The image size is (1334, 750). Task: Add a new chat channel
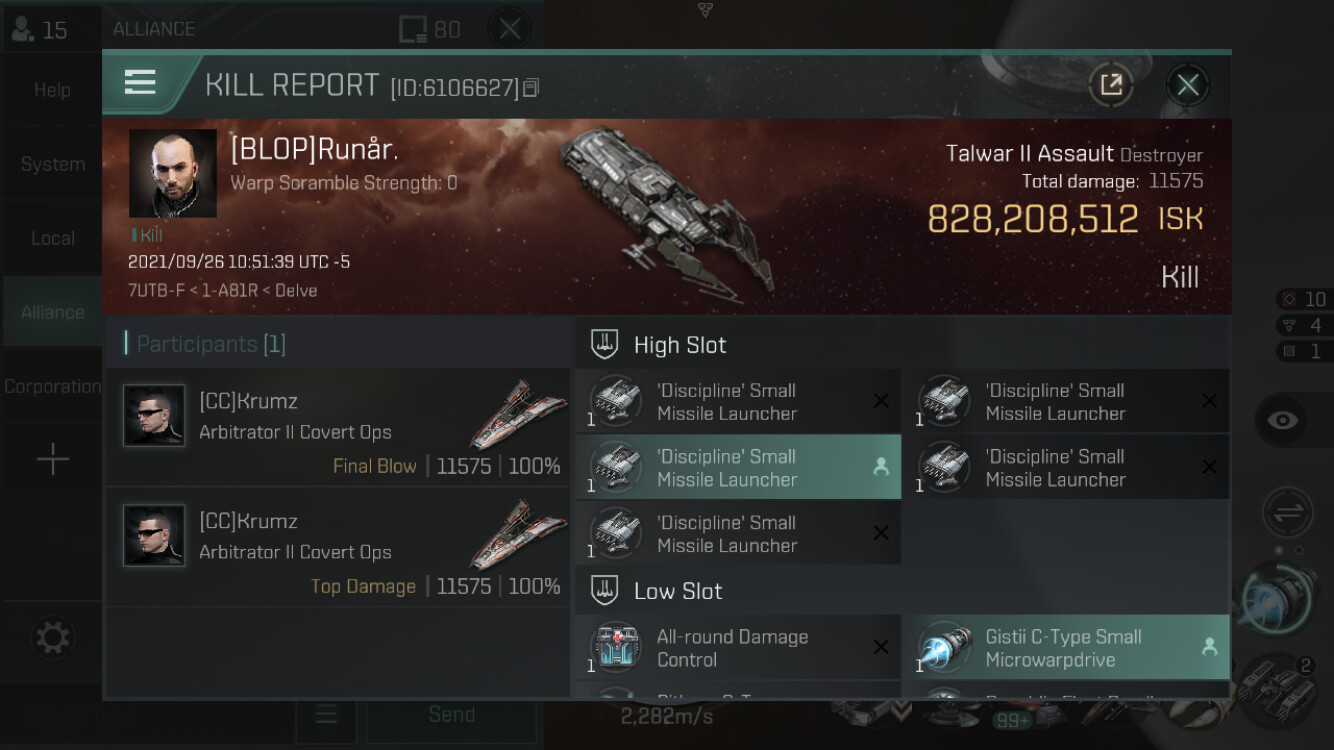point(52,460)
